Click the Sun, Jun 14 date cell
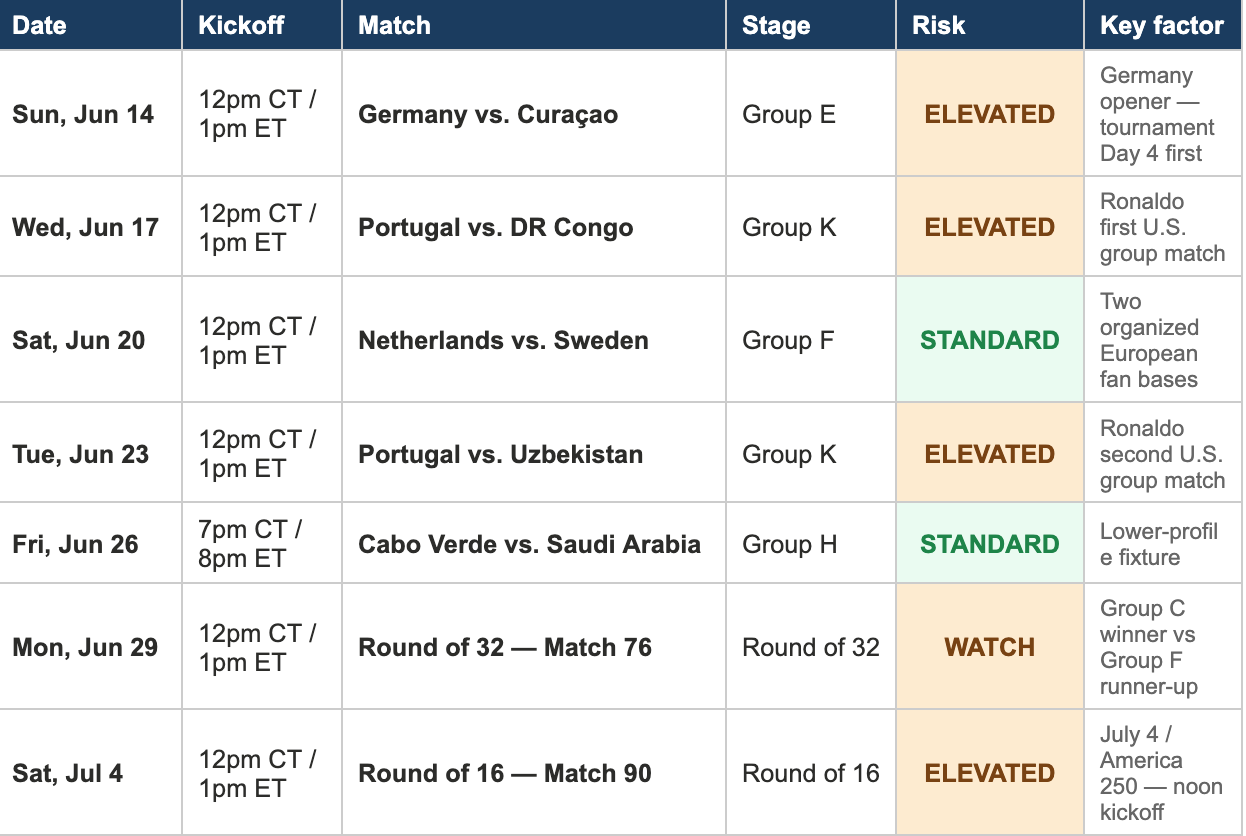Image resolution: width=1246 pixels, height=836 pixels. (x=91, y=114)
